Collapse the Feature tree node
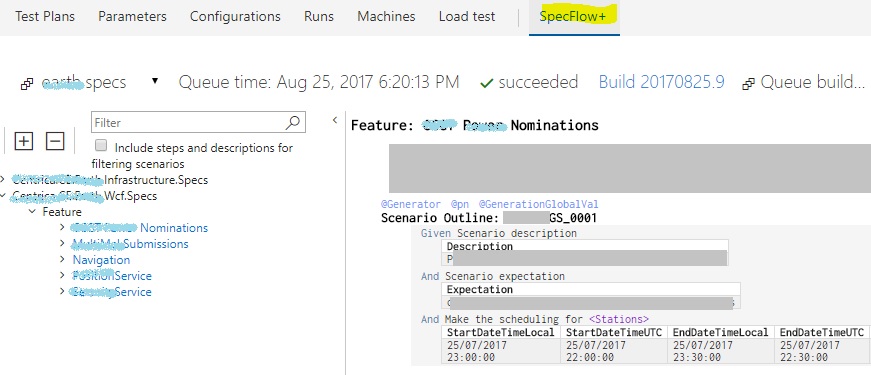Screen dimensions: 871x375 tap(32, 212)
